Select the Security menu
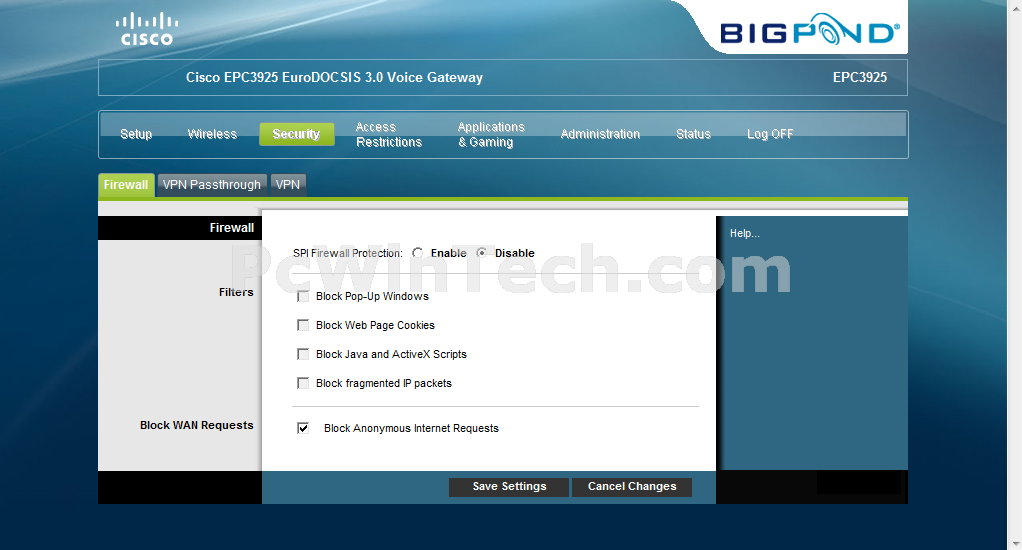 click(297, 134)
